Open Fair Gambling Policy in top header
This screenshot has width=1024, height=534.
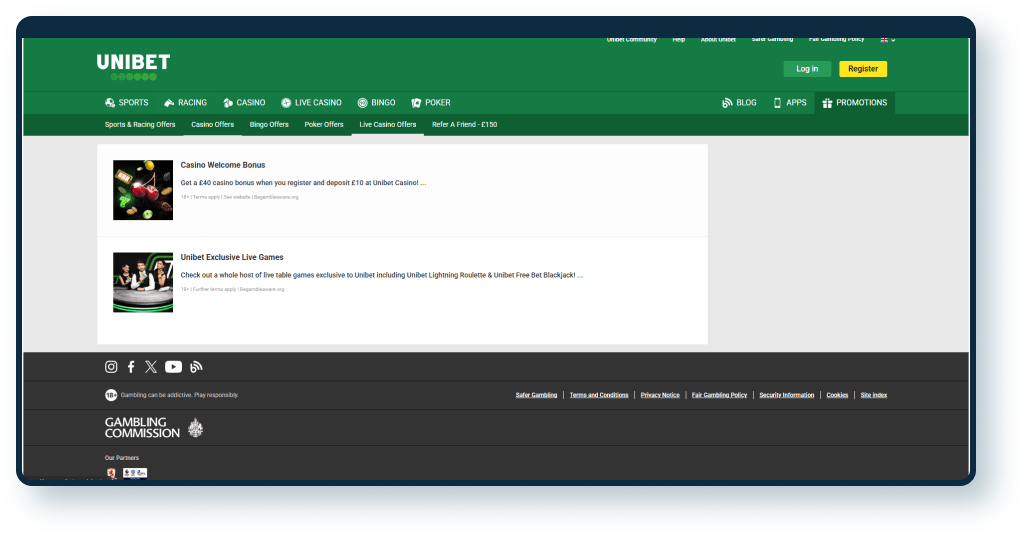tap(836, 40)
